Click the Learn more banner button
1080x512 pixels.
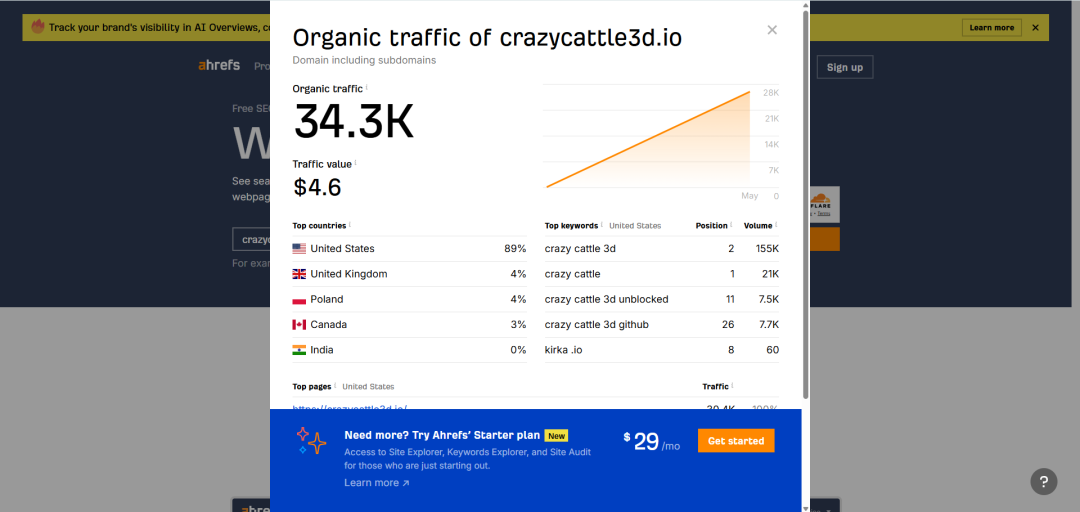991,28
